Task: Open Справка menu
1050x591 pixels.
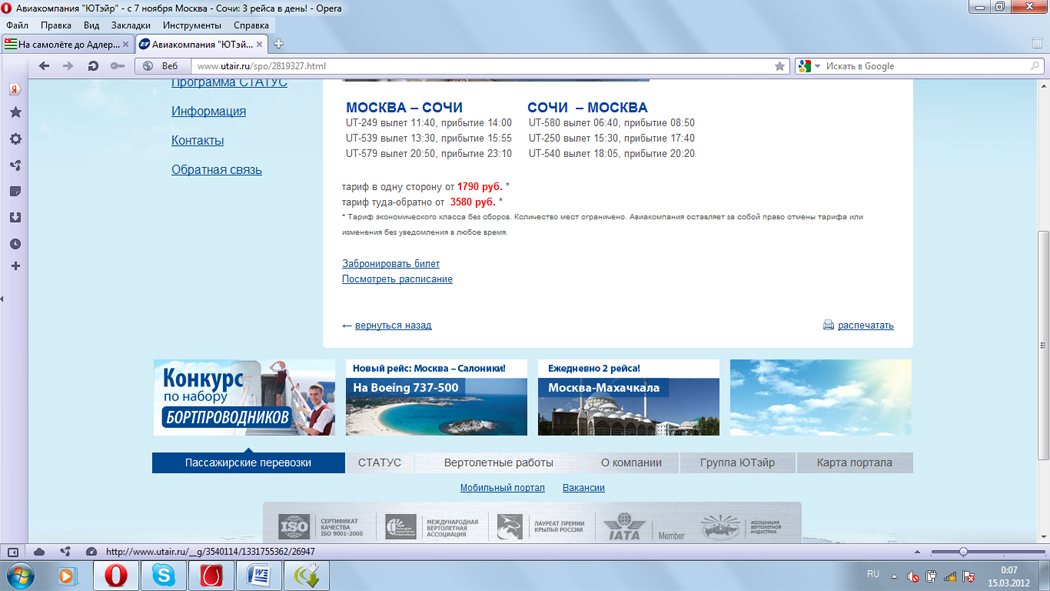Action: pos(251,25)
